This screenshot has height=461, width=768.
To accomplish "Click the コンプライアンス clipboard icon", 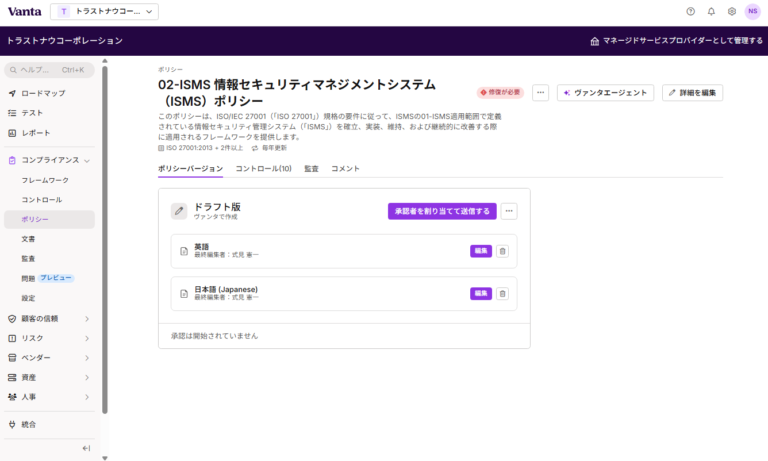I will pos(12,160).
